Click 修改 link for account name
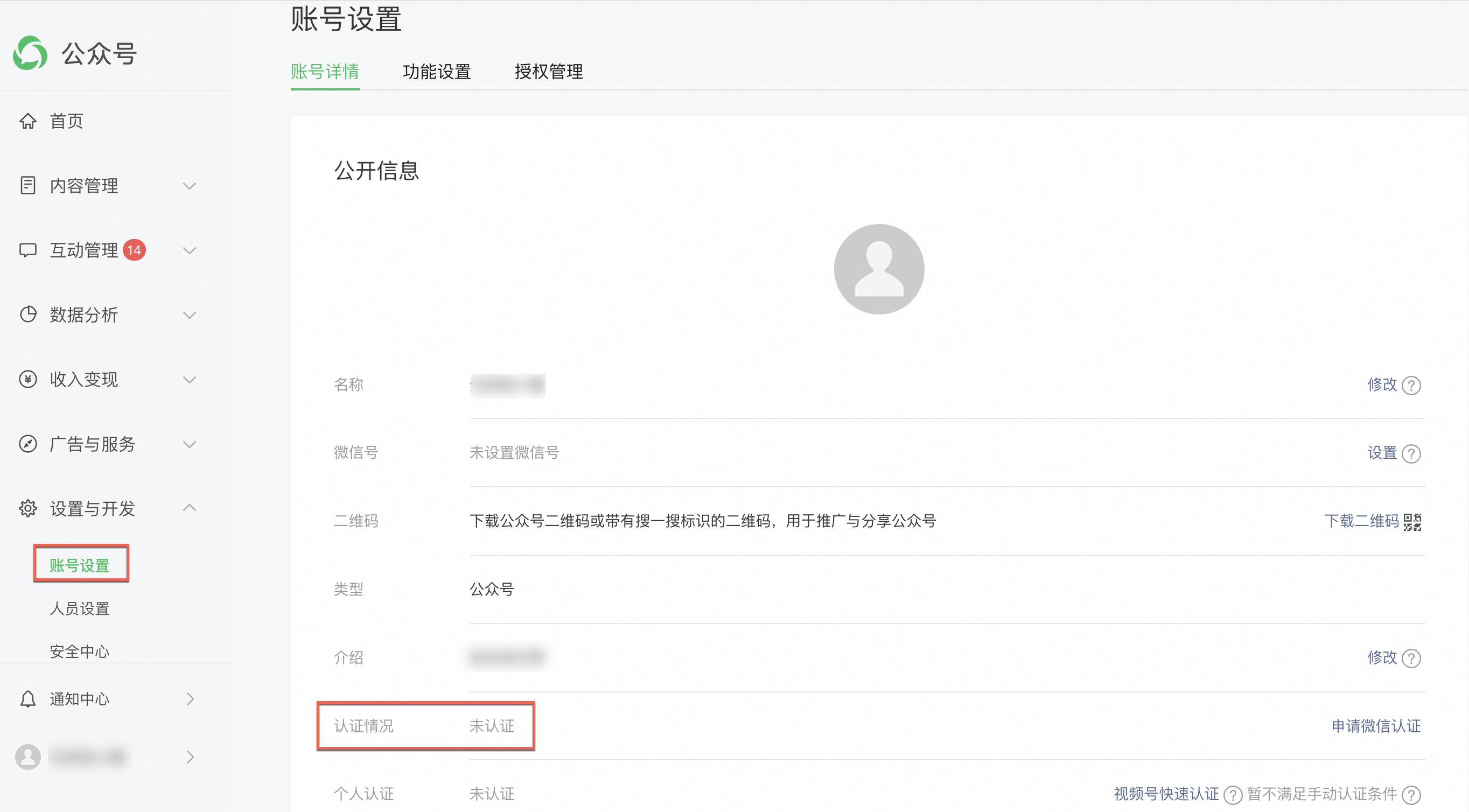Viewport: 1469px width, 812px height. point(1382,385)
